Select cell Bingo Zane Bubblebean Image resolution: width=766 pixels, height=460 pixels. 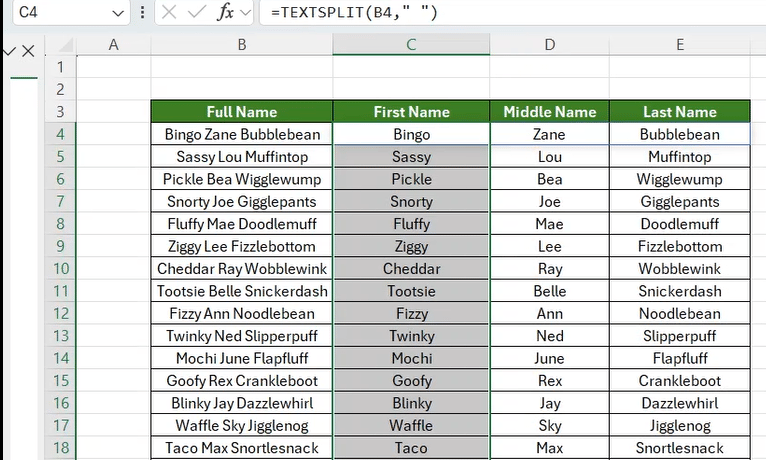(242, 134)
